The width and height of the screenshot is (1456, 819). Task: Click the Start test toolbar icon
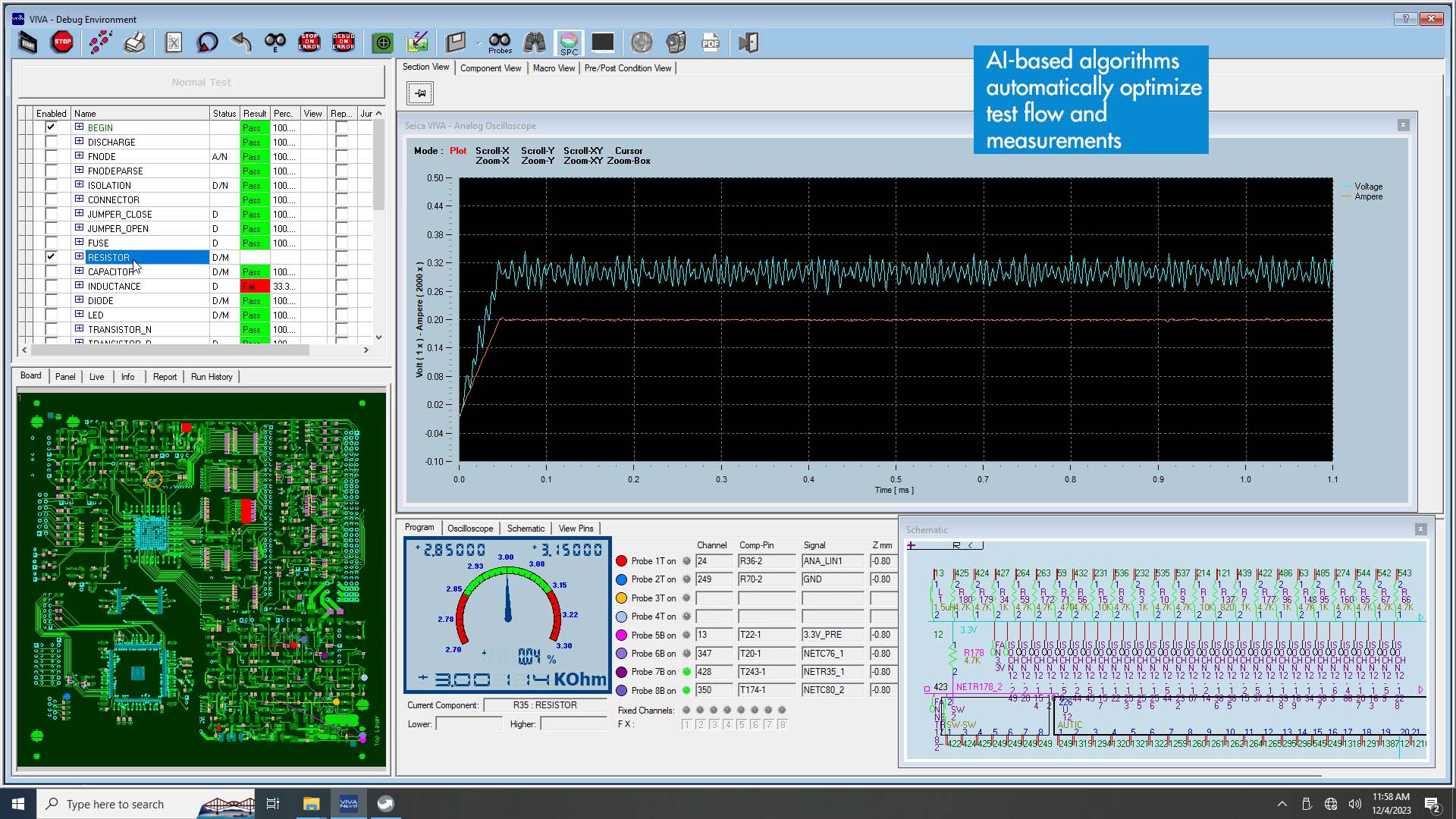coord(28,42)
